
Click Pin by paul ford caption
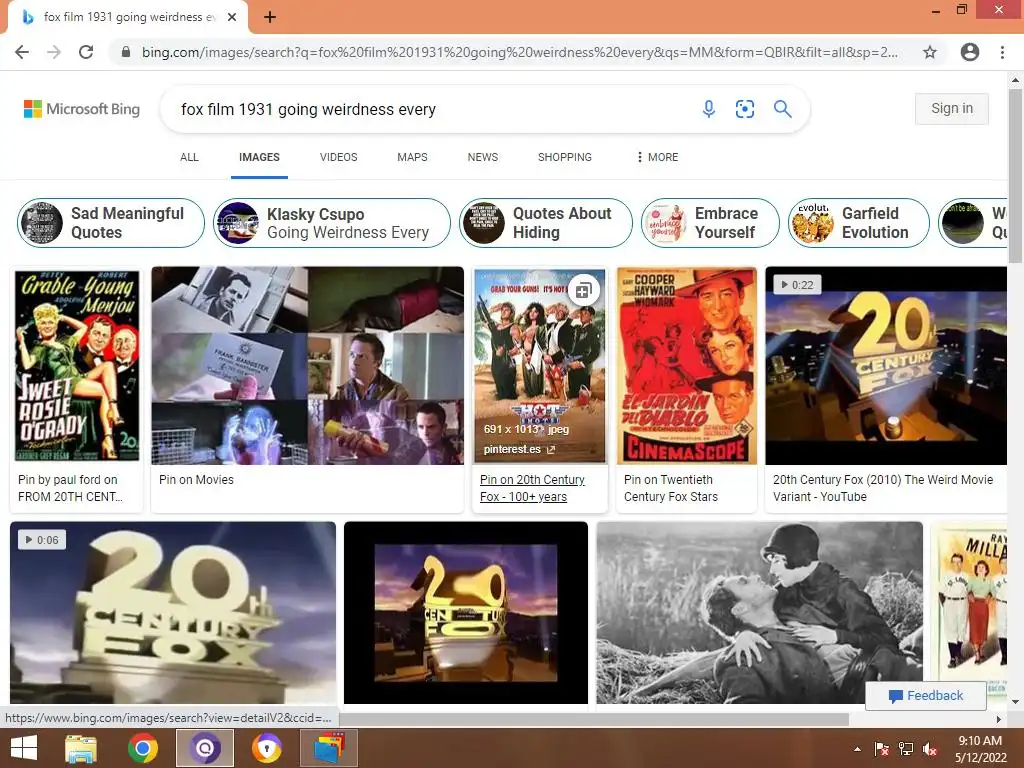pyautogui.click(x=71, y=488)
